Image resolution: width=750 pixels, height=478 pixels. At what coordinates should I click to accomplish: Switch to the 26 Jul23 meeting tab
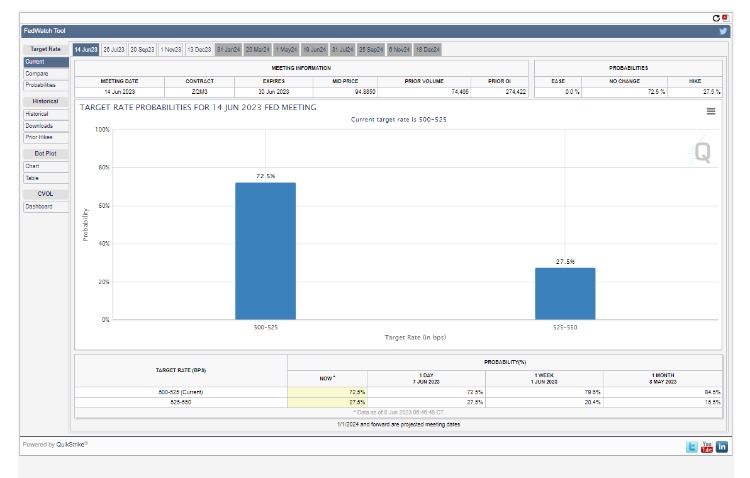pyautogui.click(x=113, y=49)
